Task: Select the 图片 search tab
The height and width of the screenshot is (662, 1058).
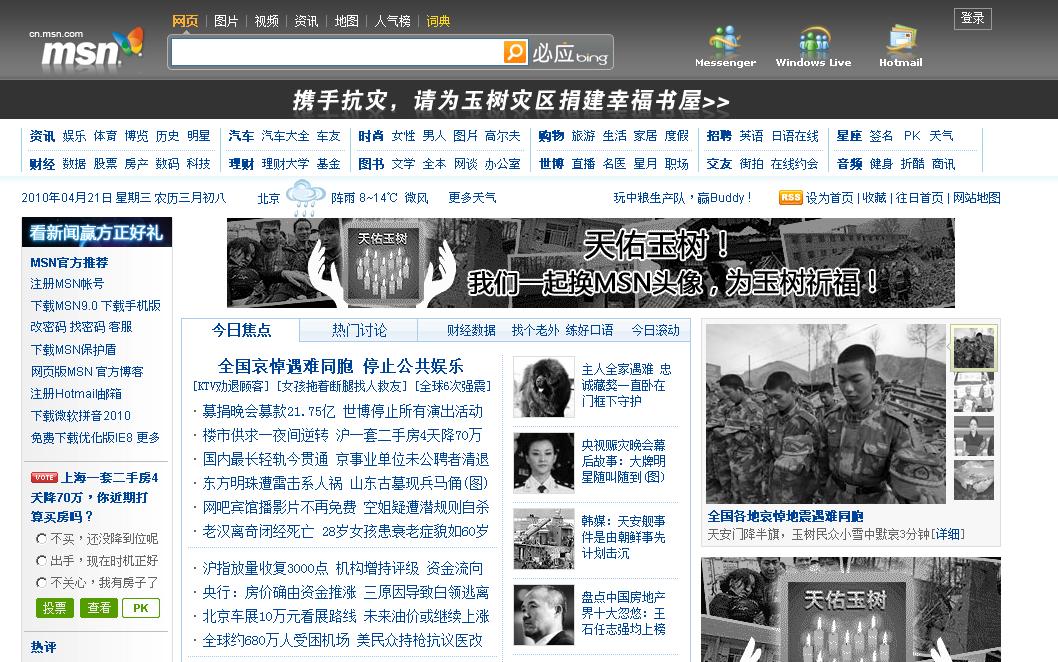Action: coord(226,21)
